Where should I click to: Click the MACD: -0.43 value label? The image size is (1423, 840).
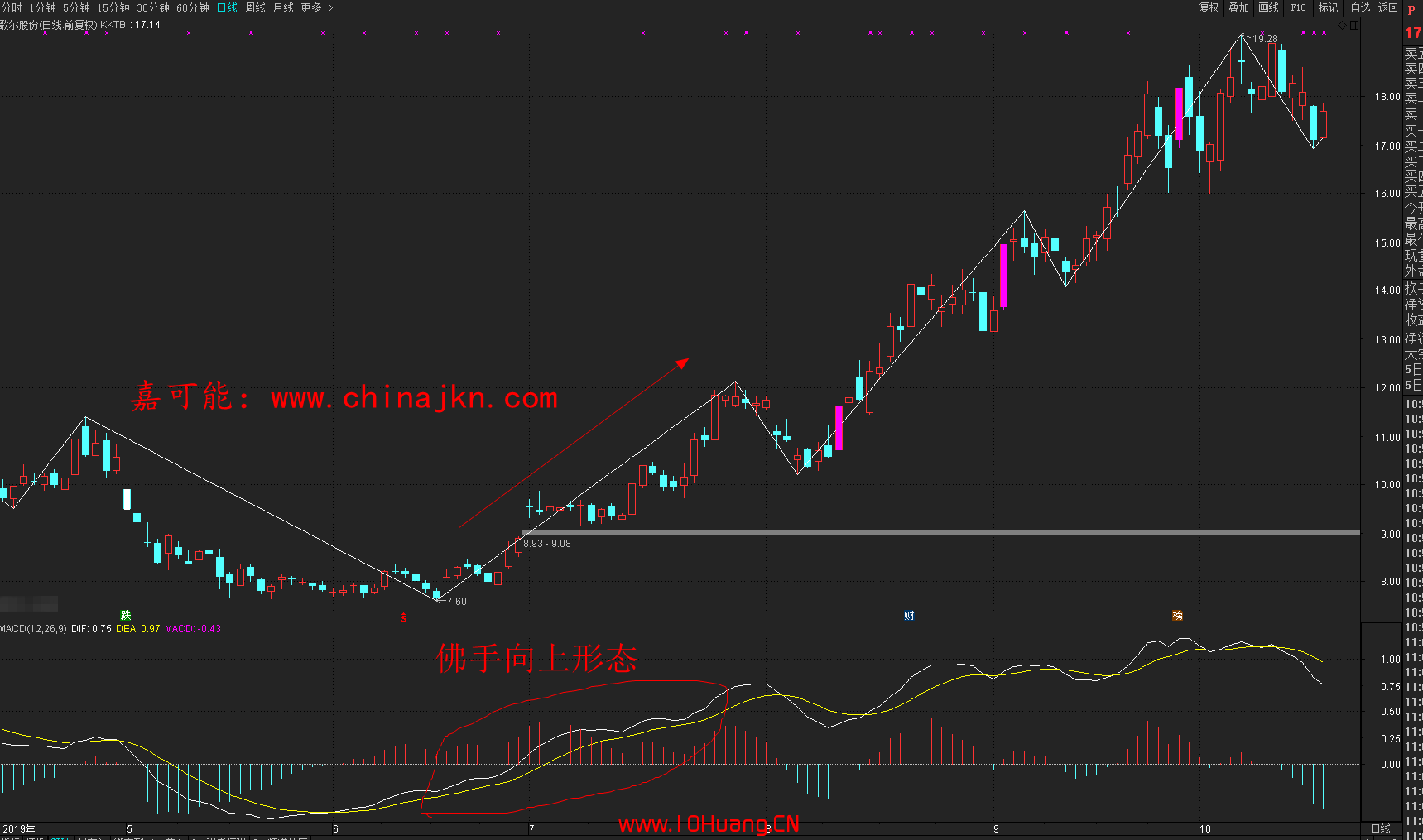[193, 629]
